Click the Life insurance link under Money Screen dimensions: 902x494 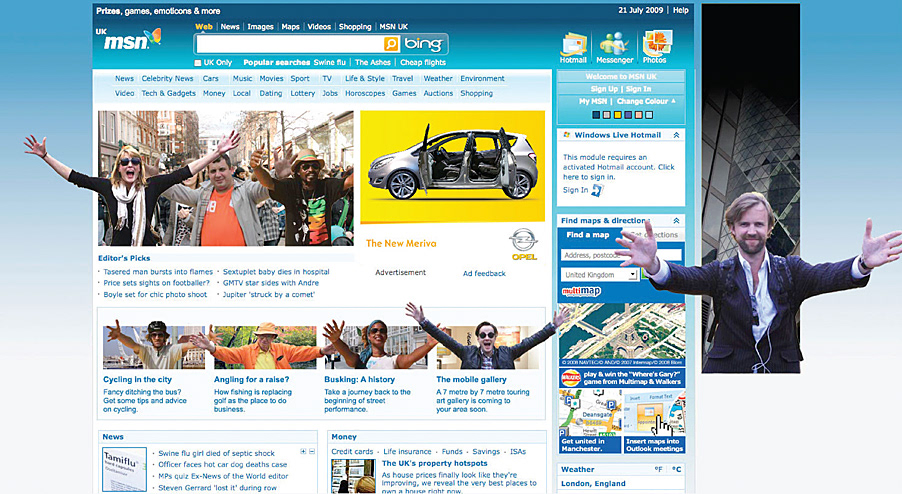tap(407, 451)
